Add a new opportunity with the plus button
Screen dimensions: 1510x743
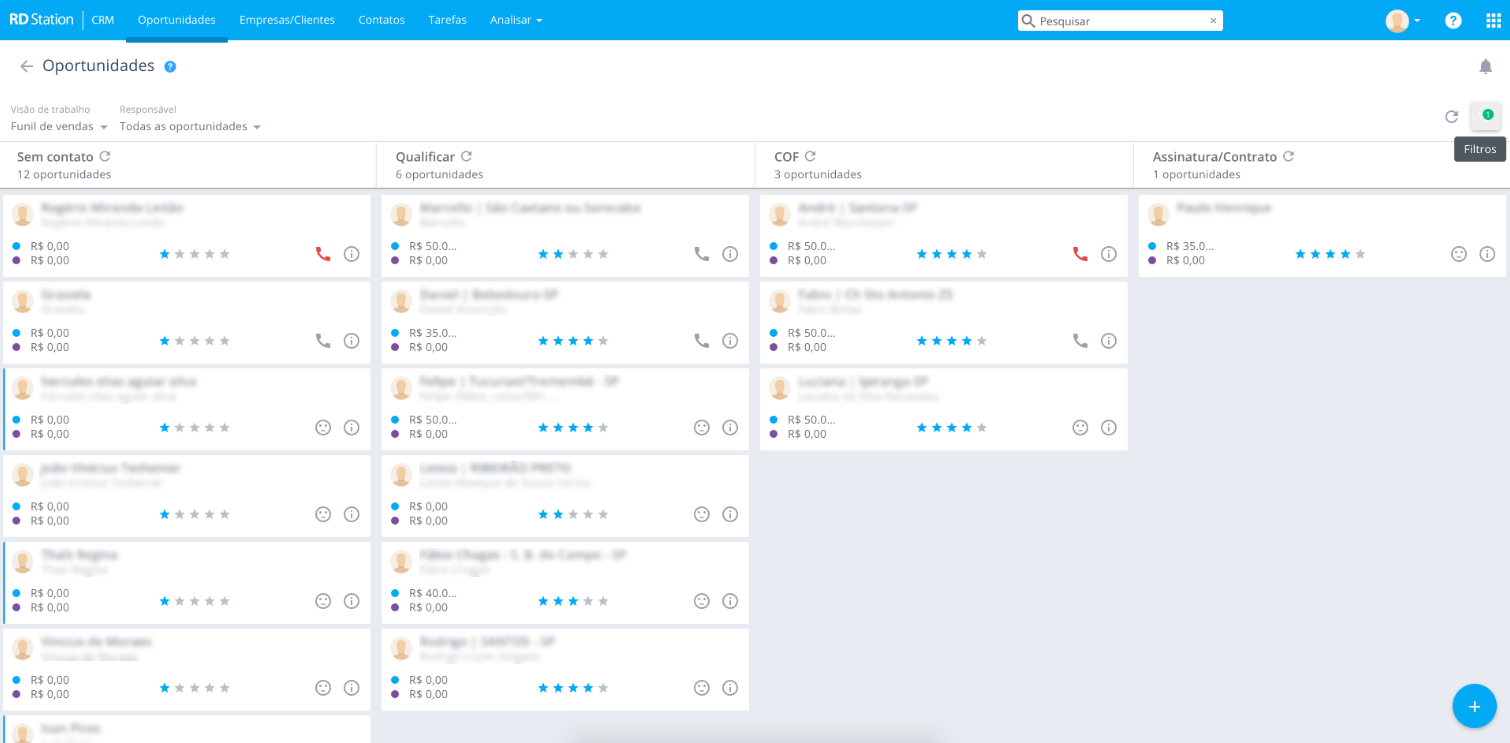pos(1474,706)
